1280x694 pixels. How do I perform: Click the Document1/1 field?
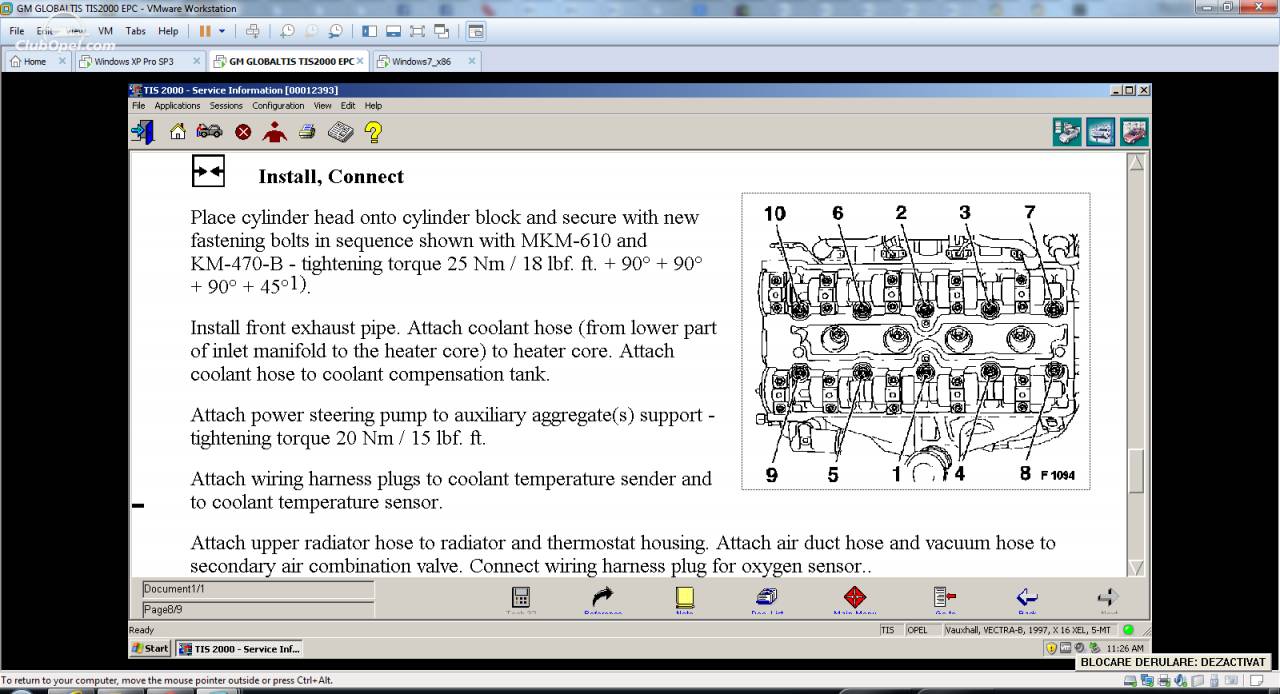(258, 589)
